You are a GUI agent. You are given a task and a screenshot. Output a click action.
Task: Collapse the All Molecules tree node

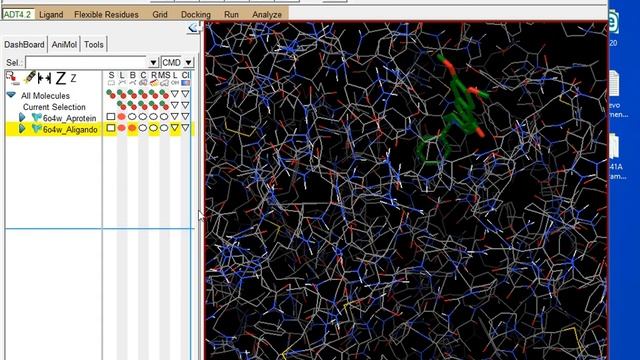(x=11, y=95)
